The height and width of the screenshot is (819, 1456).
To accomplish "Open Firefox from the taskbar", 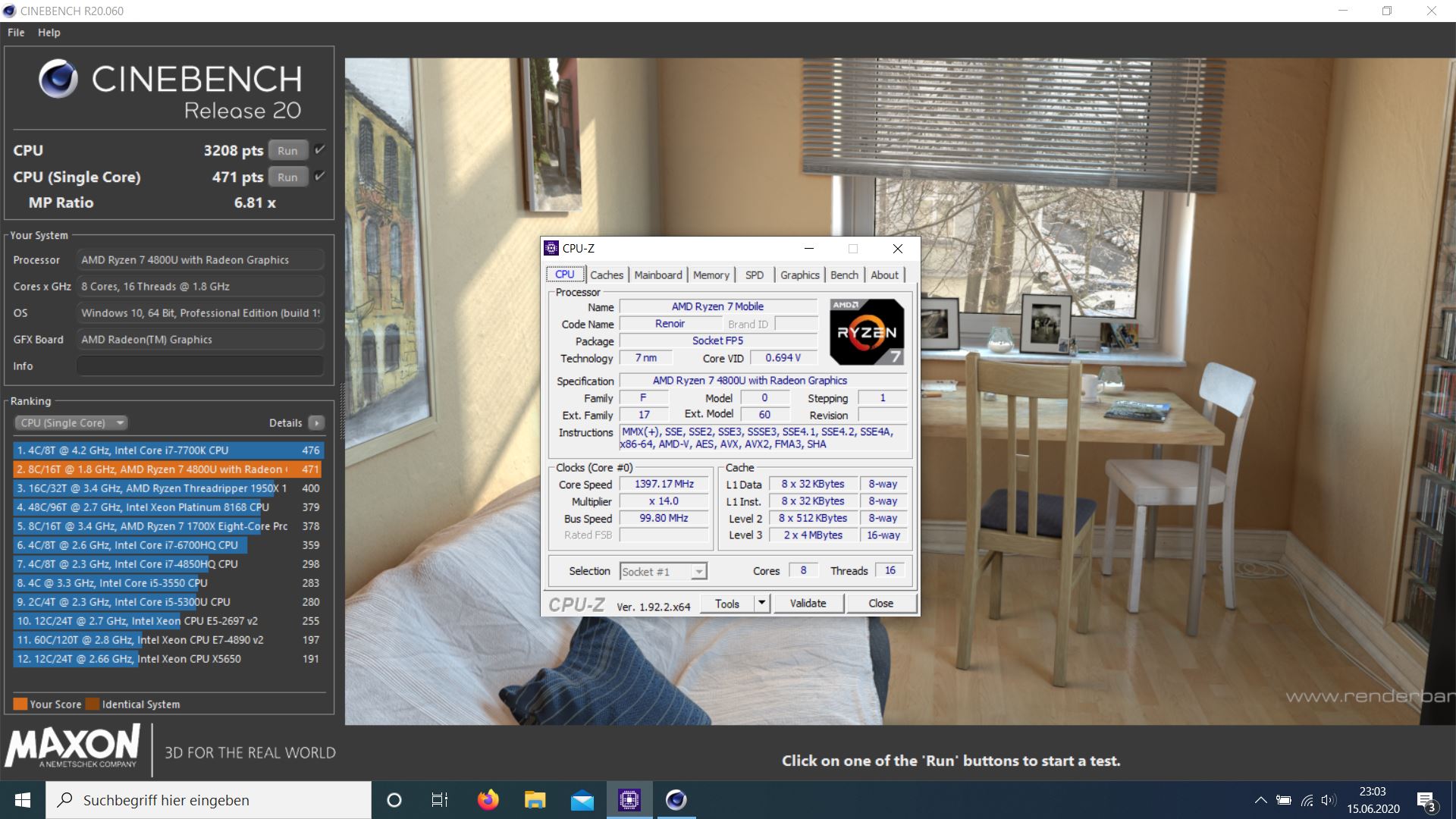I will [488, 800].
